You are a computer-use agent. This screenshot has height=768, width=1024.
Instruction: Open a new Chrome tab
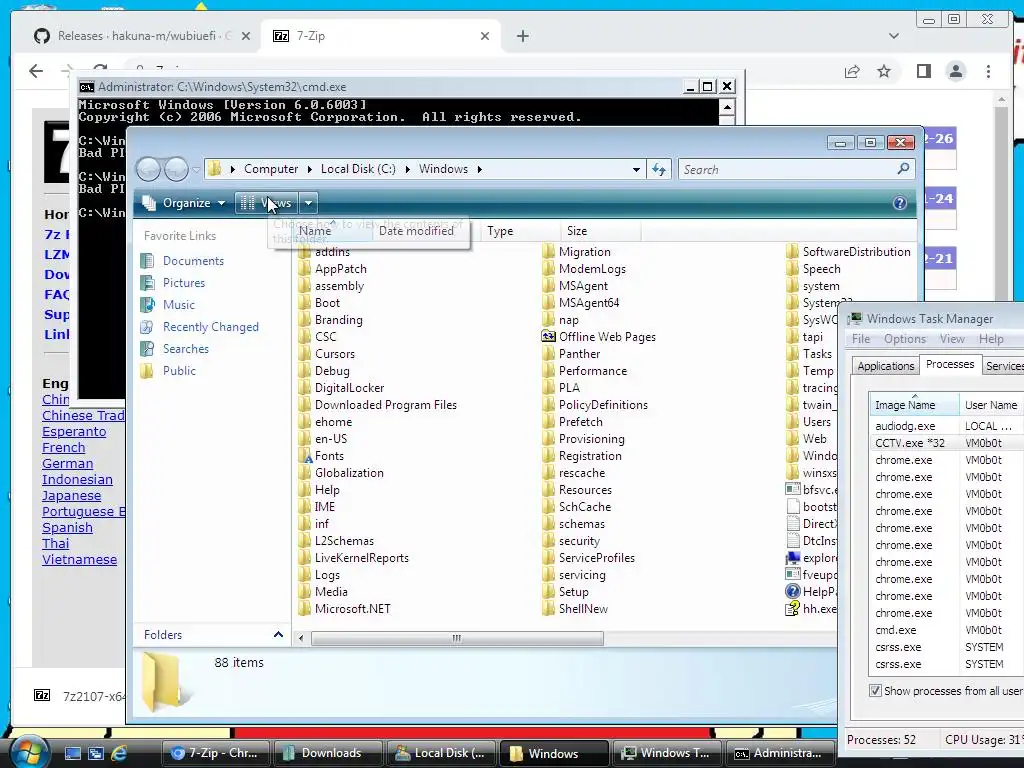coord(522,36)
